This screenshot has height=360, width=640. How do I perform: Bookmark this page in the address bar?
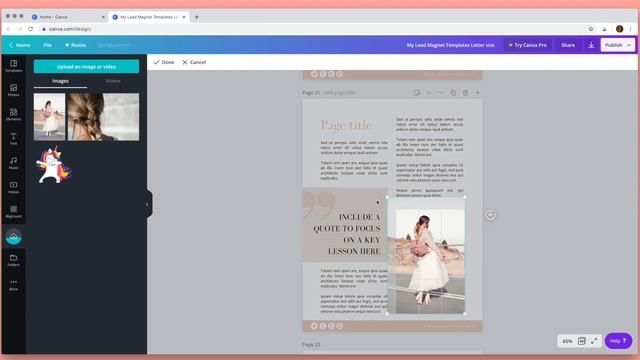[x=591, y=29]
